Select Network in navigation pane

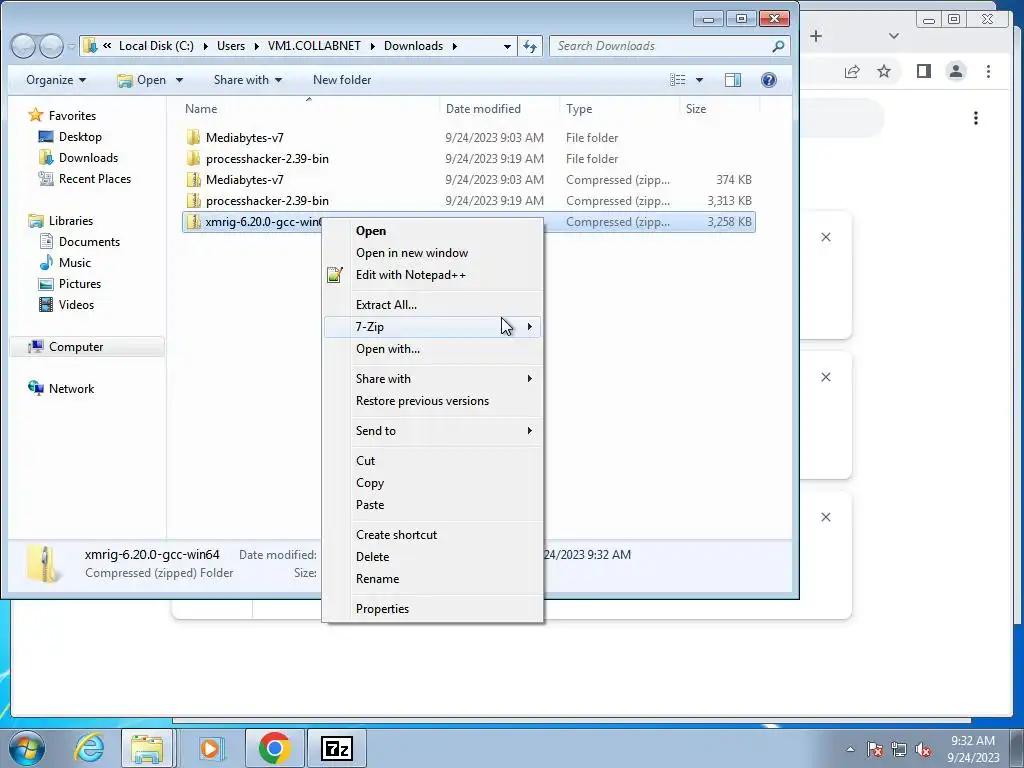point(61,389)
